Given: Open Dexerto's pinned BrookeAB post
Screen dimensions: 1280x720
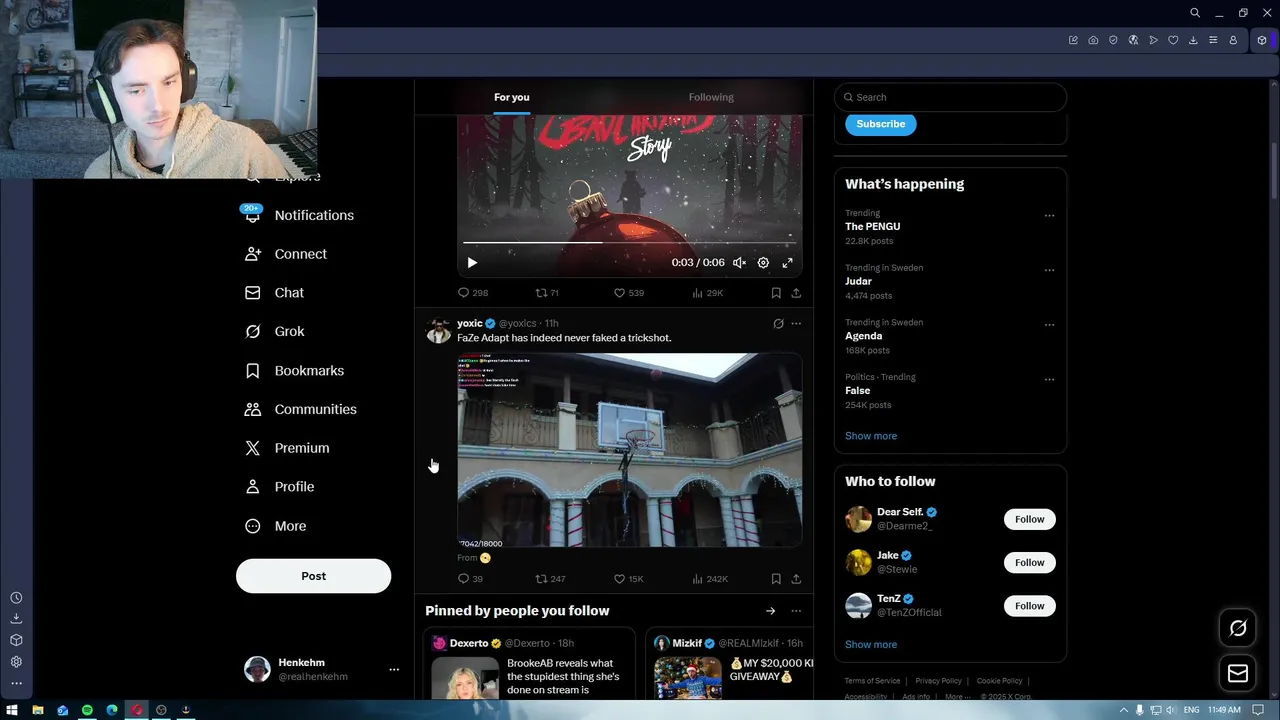Looking at the screenshot, I should pos(529,664).
